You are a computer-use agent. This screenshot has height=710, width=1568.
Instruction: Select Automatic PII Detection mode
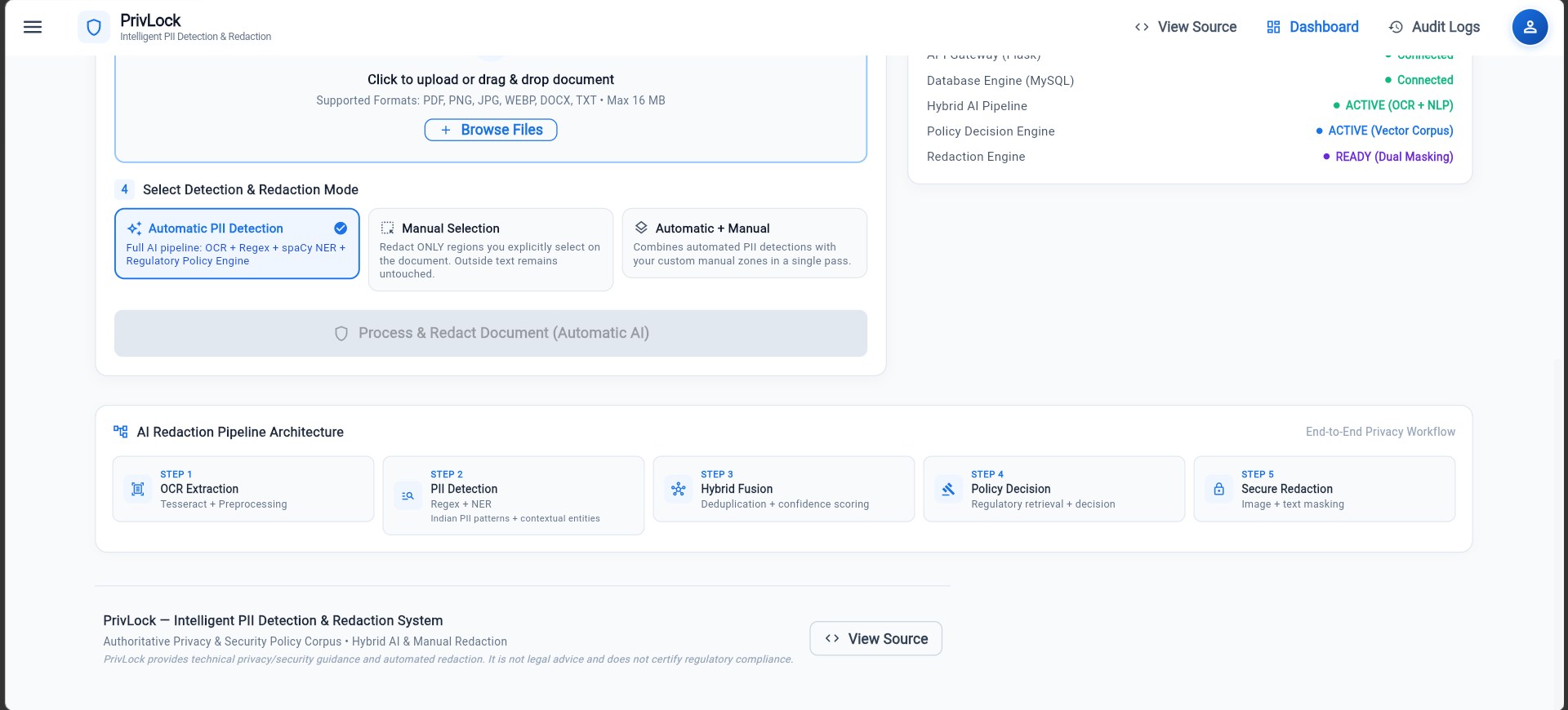(x=237, y=243)
